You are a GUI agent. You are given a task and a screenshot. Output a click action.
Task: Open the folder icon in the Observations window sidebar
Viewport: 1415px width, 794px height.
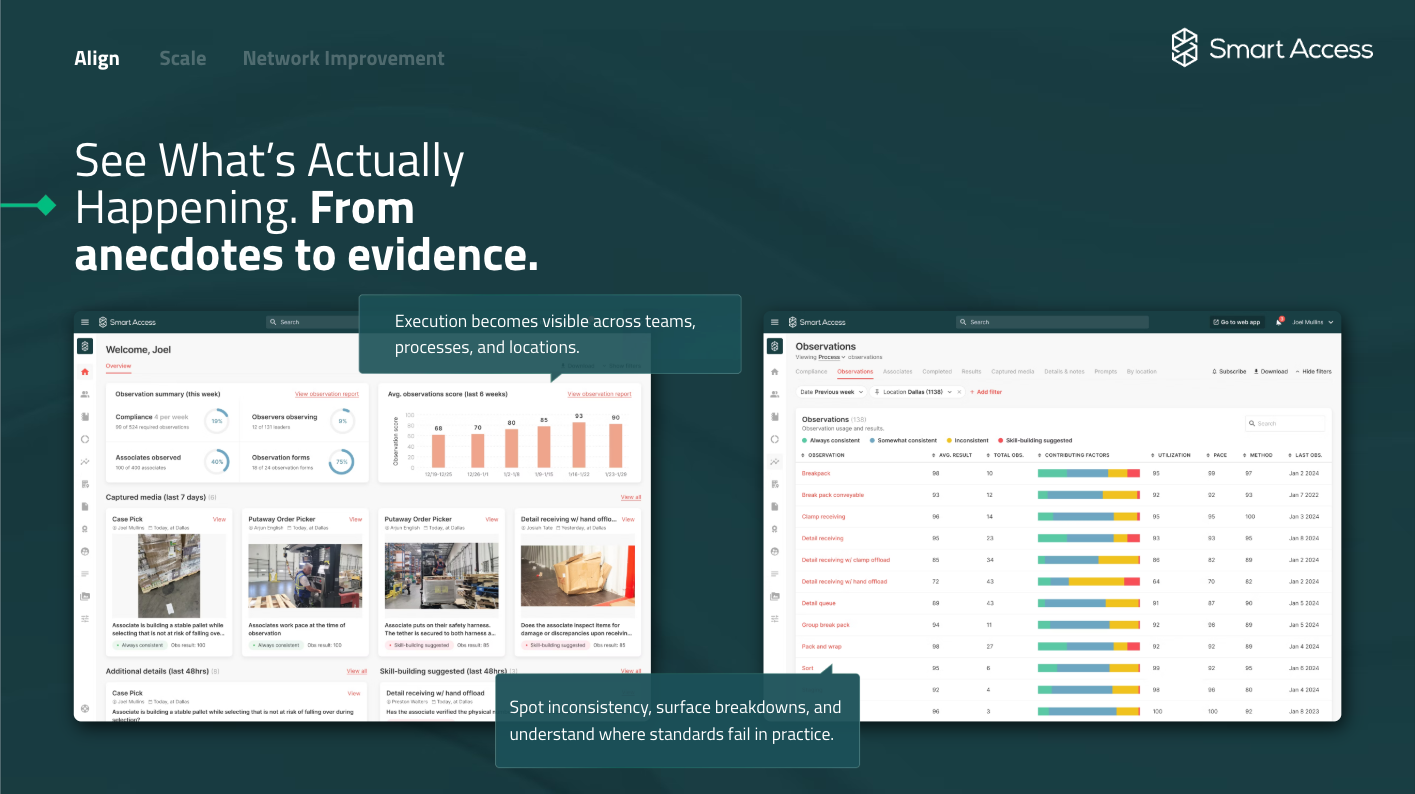click(774, 596)
